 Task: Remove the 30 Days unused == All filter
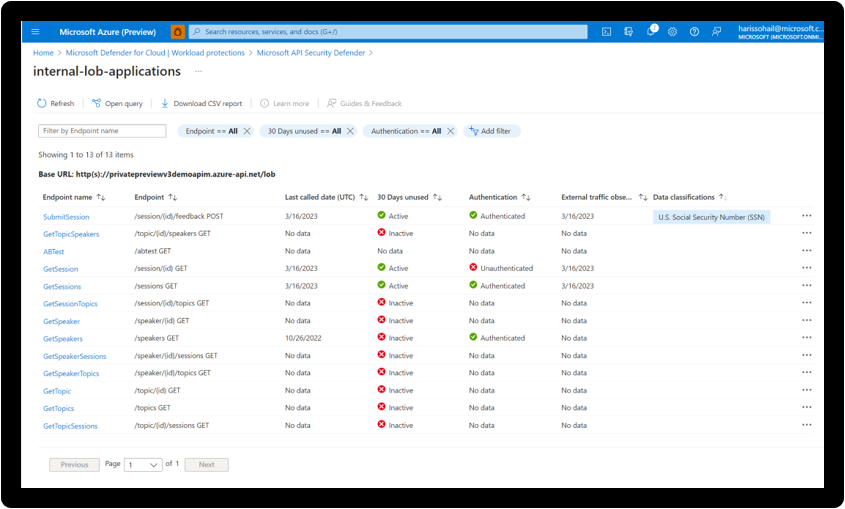(350, 131)
